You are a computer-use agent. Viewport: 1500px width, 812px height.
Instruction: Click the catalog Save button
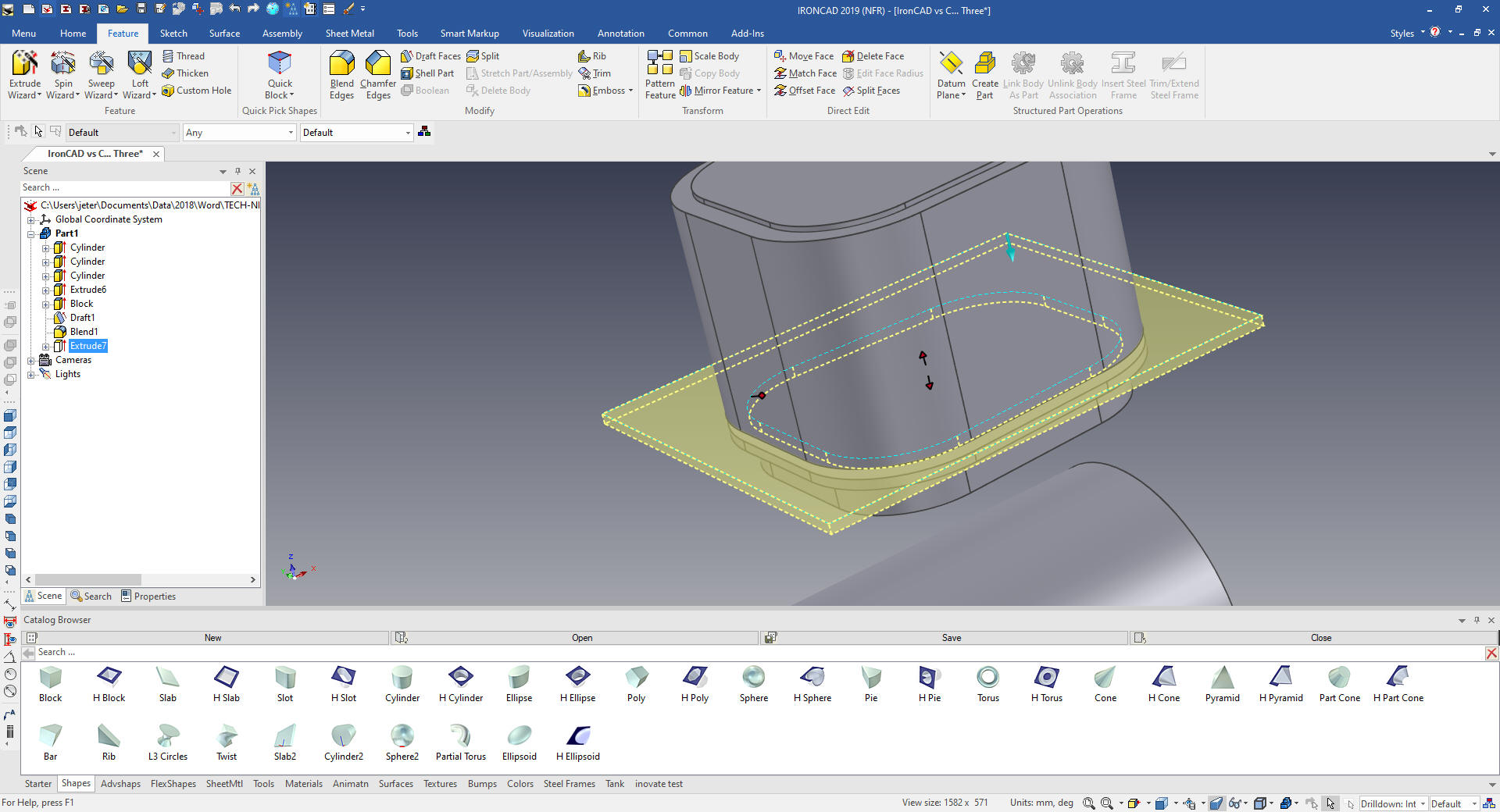(x=951, y=638)
